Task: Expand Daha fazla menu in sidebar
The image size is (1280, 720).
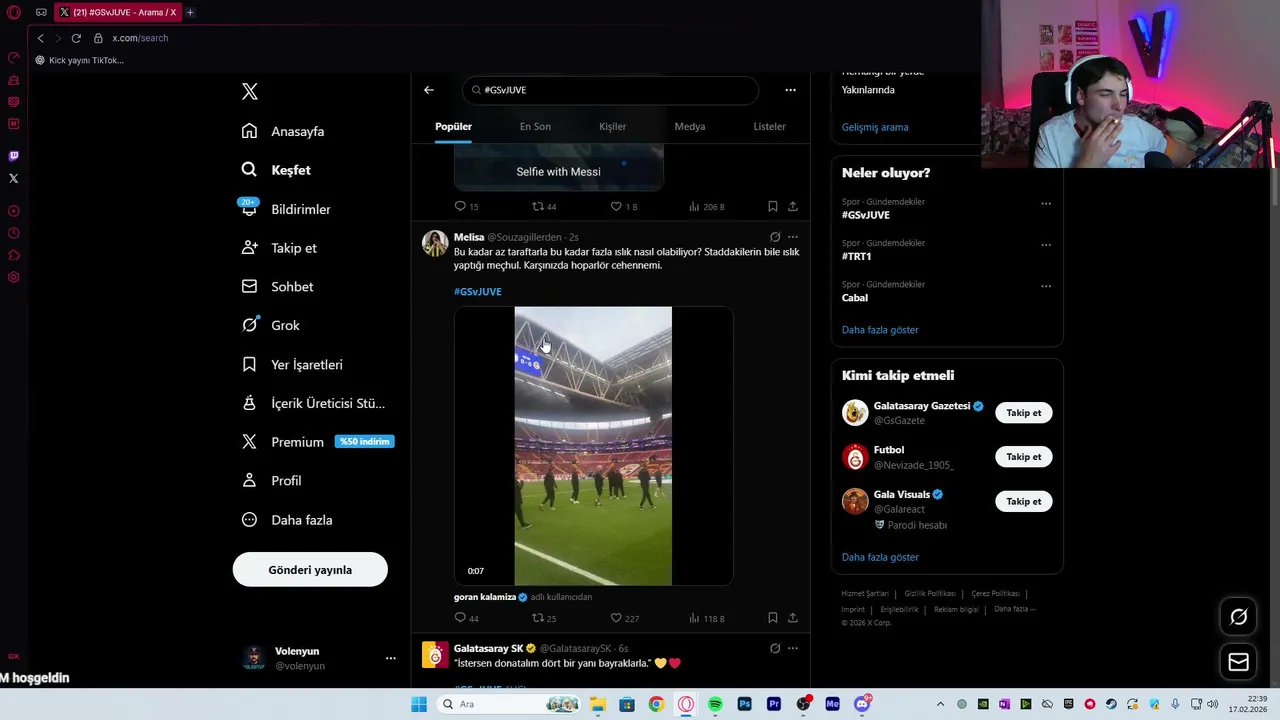Action: [288, 520]
